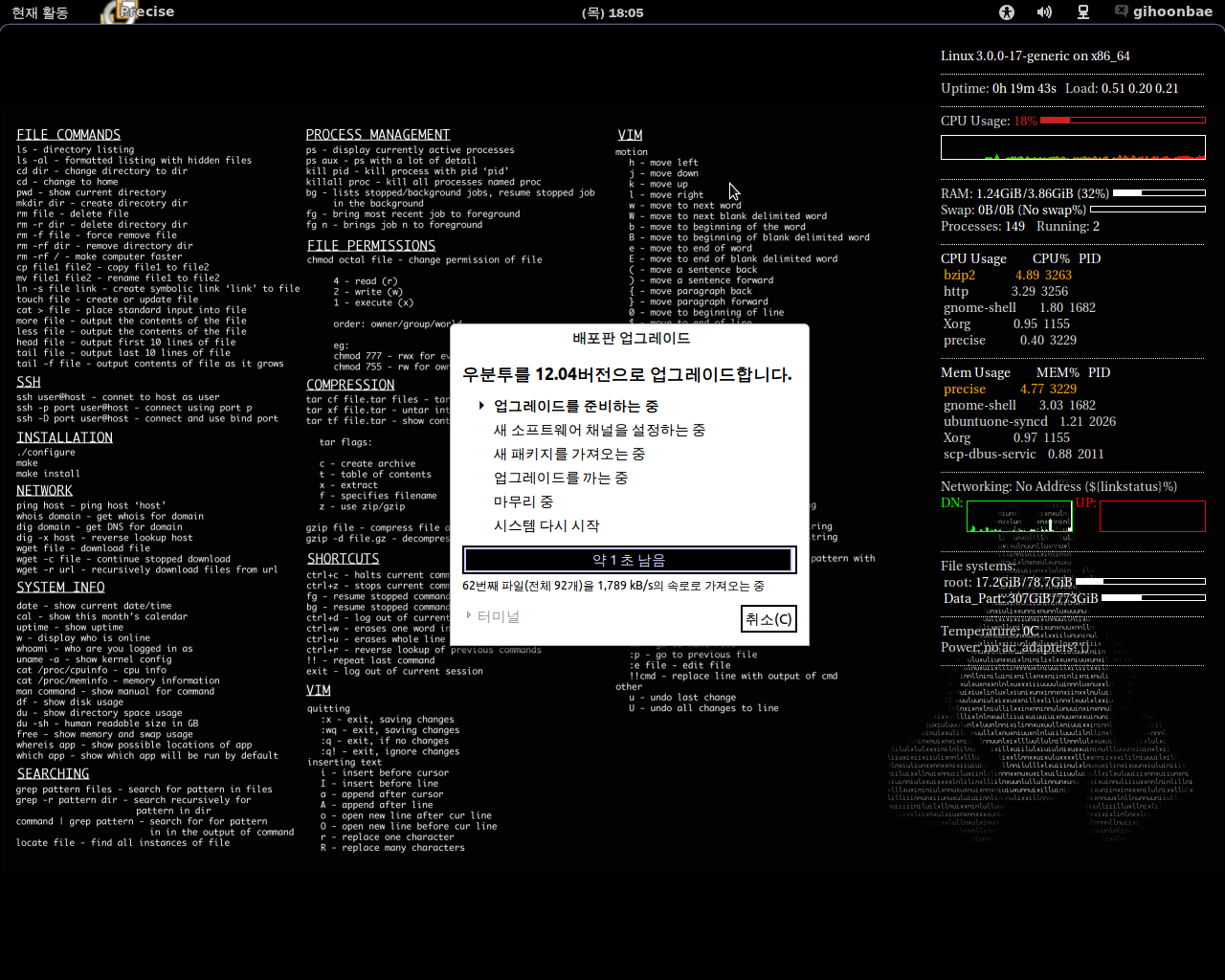This screenshot has width=1225, height=980.
Task: Select the step 시스템 다시 시작
Action: coord(546,525)
